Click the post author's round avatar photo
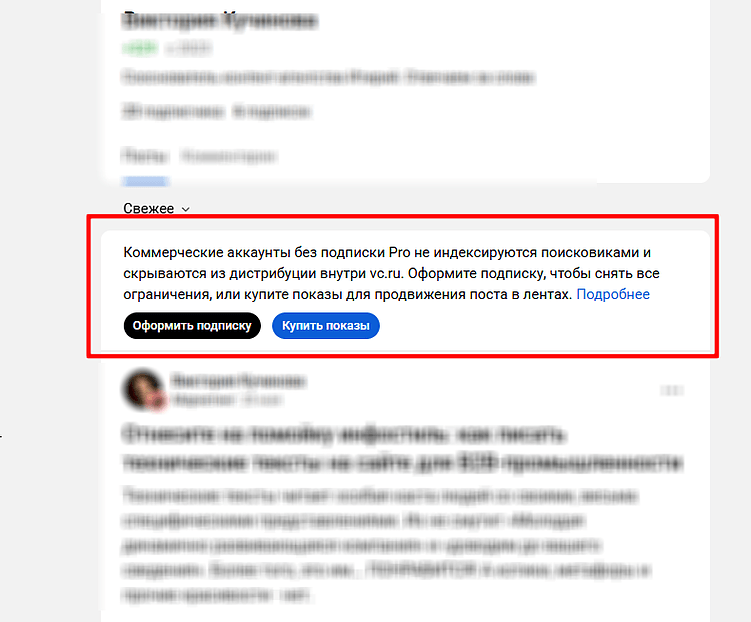 pyautogui.click(x=143, y=389)
